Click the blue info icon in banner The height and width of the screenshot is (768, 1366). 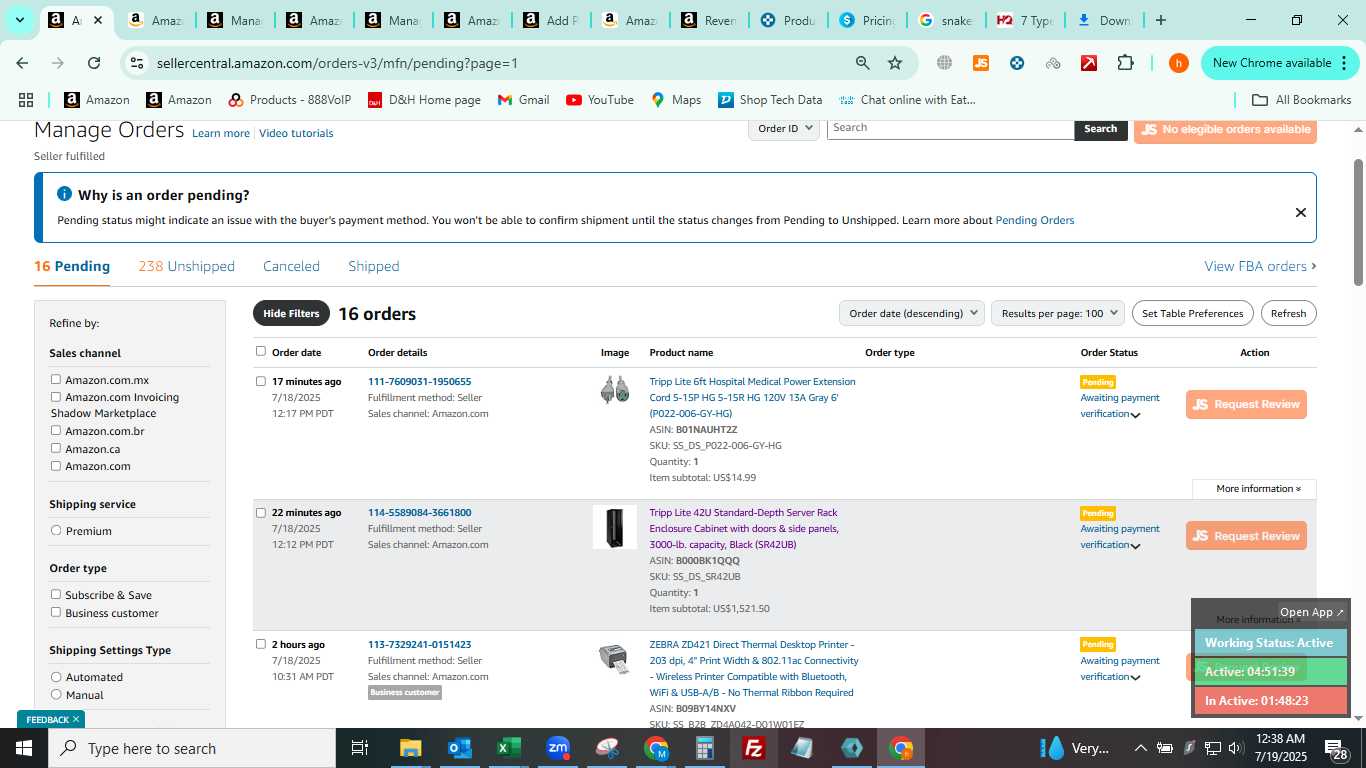[x=64, y=194]
